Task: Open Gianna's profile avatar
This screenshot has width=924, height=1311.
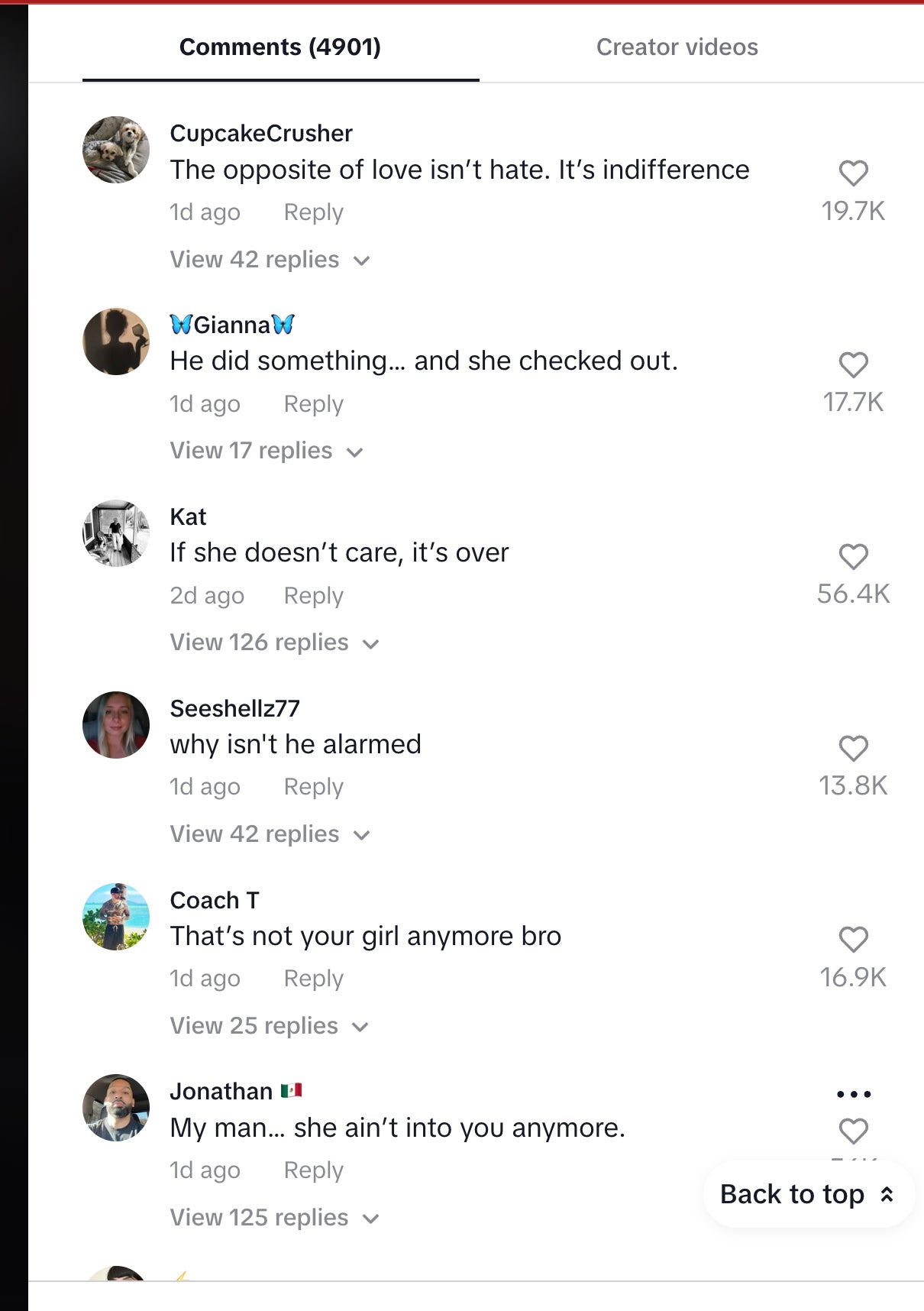Action: click(x=116, y=342)
